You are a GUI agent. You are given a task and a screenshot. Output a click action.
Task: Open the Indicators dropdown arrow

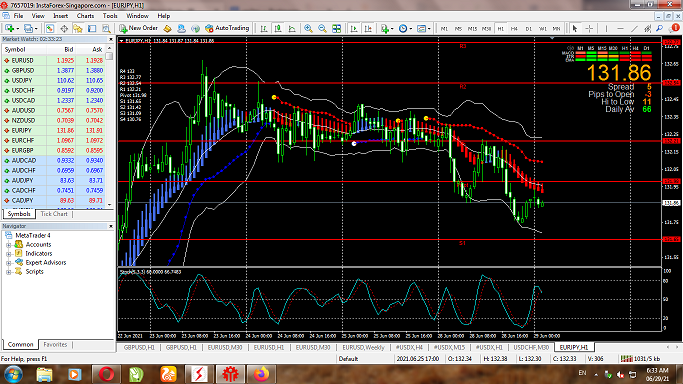click(392, 29)
